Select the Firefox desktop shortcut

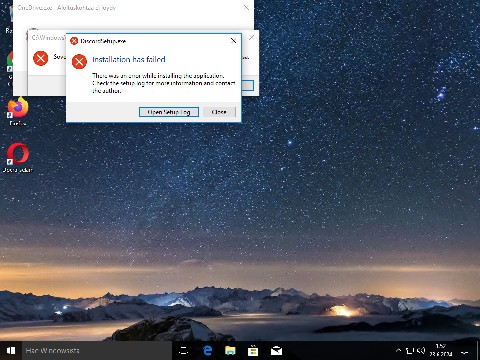(18, 112)
